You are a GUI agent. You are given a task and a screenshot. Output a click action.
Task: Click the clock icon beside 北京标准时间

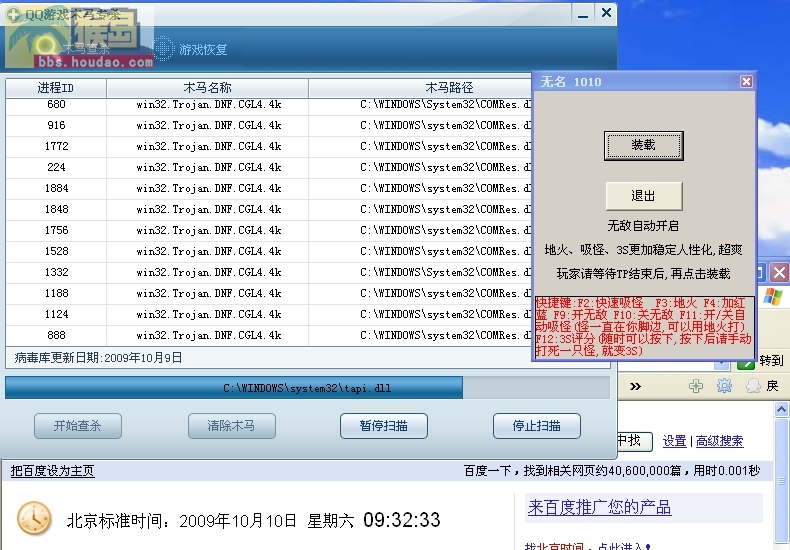coord(34,518)
